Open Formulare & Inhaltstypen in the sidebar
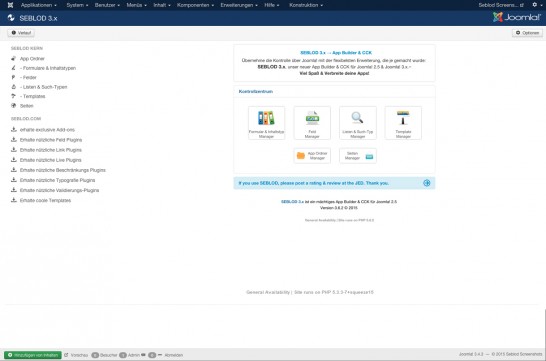Image resolution: width=546 pixels, height=361 pixels. (48, 68)
